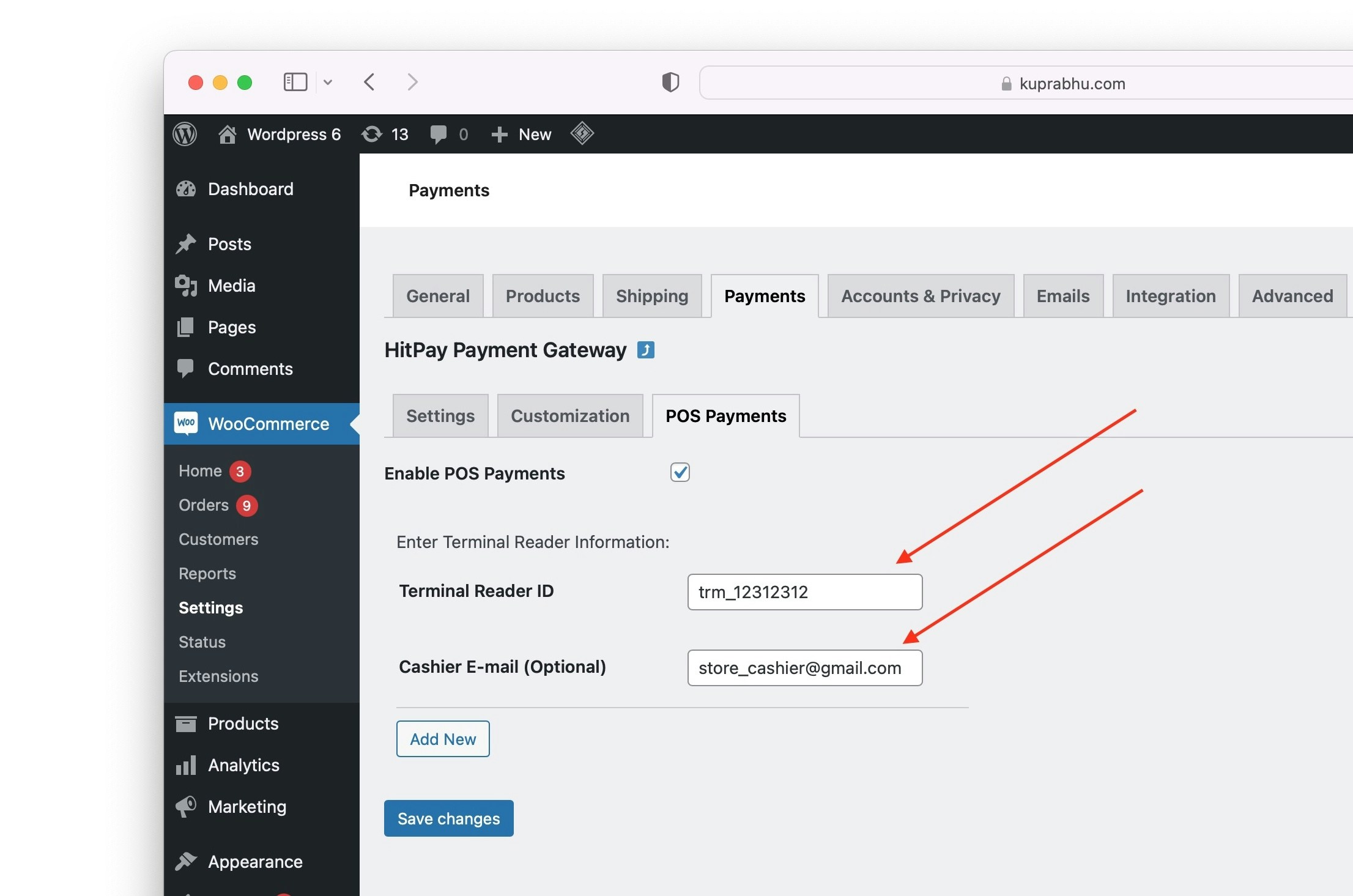Viewport: 1353px width, 896px height.
Task: Open Products in the sidebar menu
Action: point(262,724)
